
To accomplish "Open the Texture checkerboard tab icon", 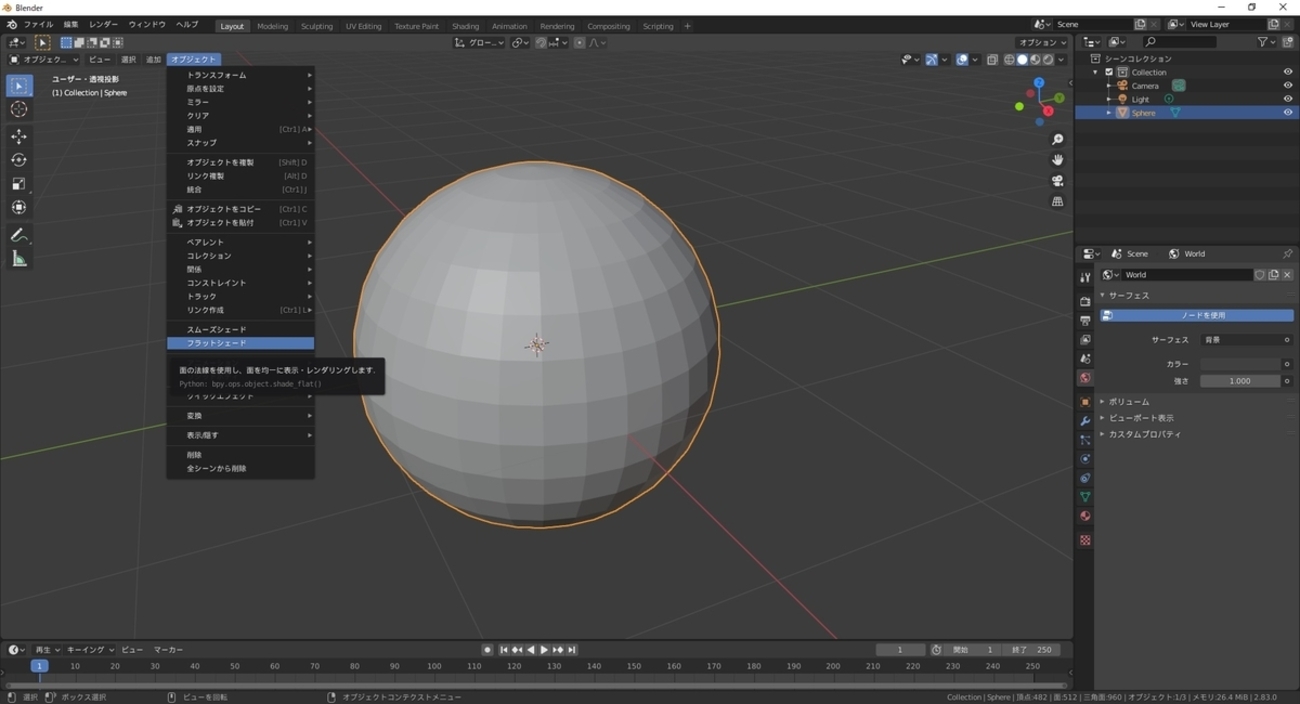I will click(1085, 540).
